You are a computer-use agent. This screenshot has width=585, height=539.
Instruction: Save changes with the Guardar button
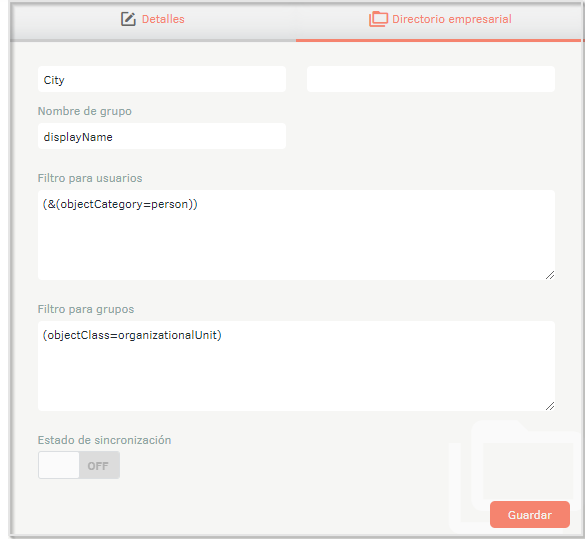click(x=530, y=514)
